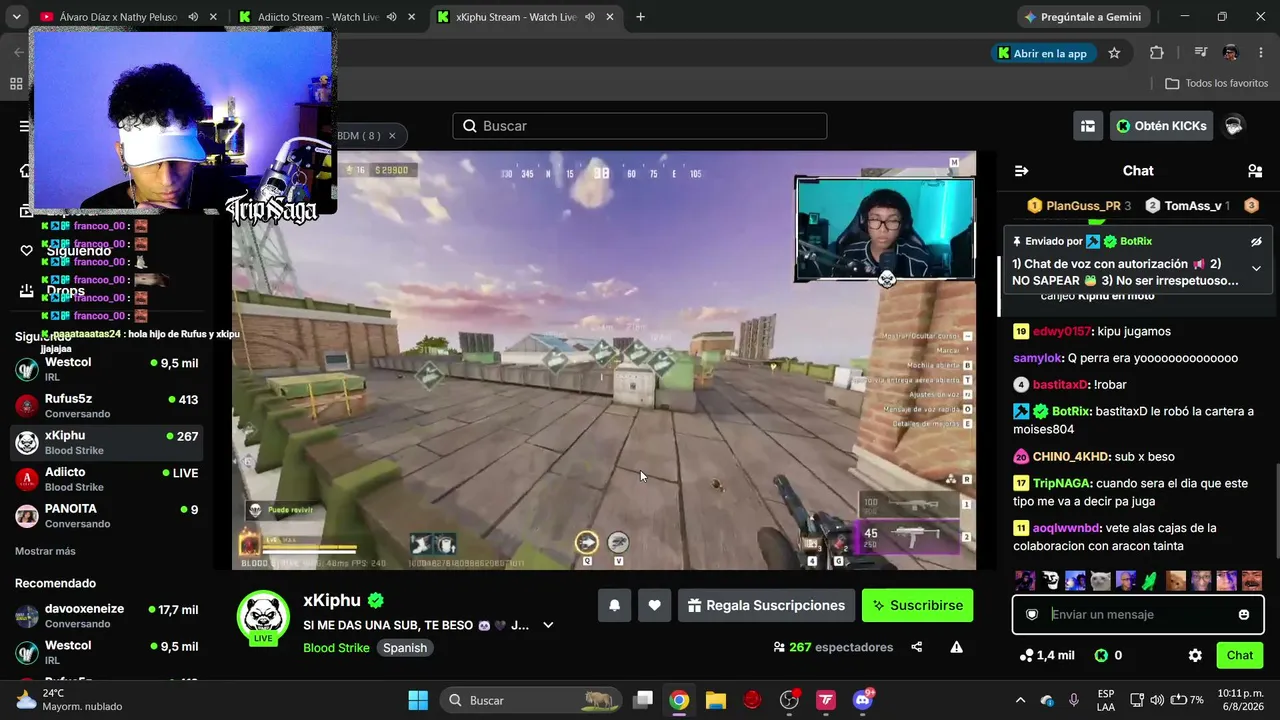Open the emoji picker in message box

[1244, 615]
